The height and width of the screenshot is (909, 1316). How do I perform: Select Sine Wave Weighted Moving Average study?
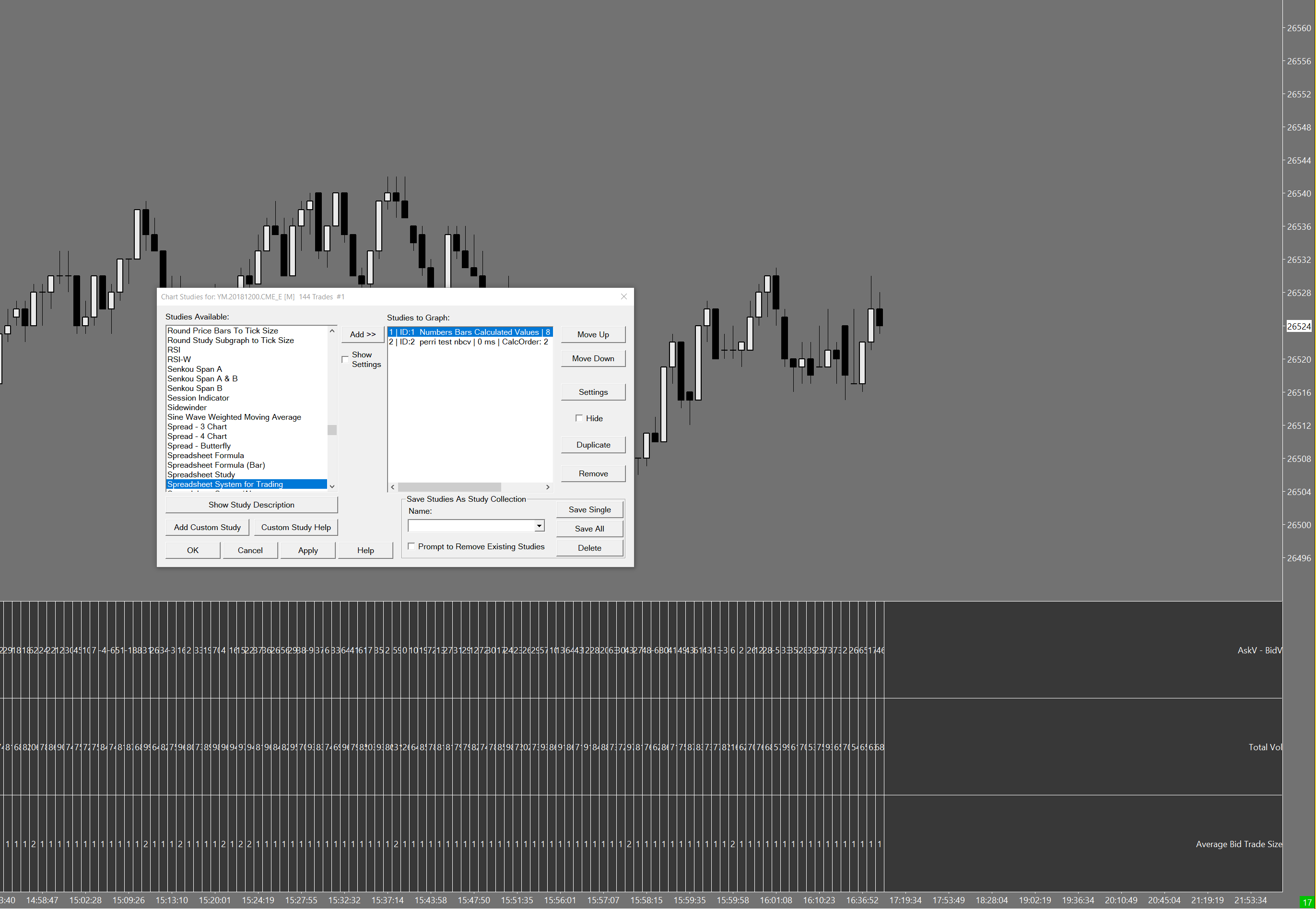pos(234,417)
